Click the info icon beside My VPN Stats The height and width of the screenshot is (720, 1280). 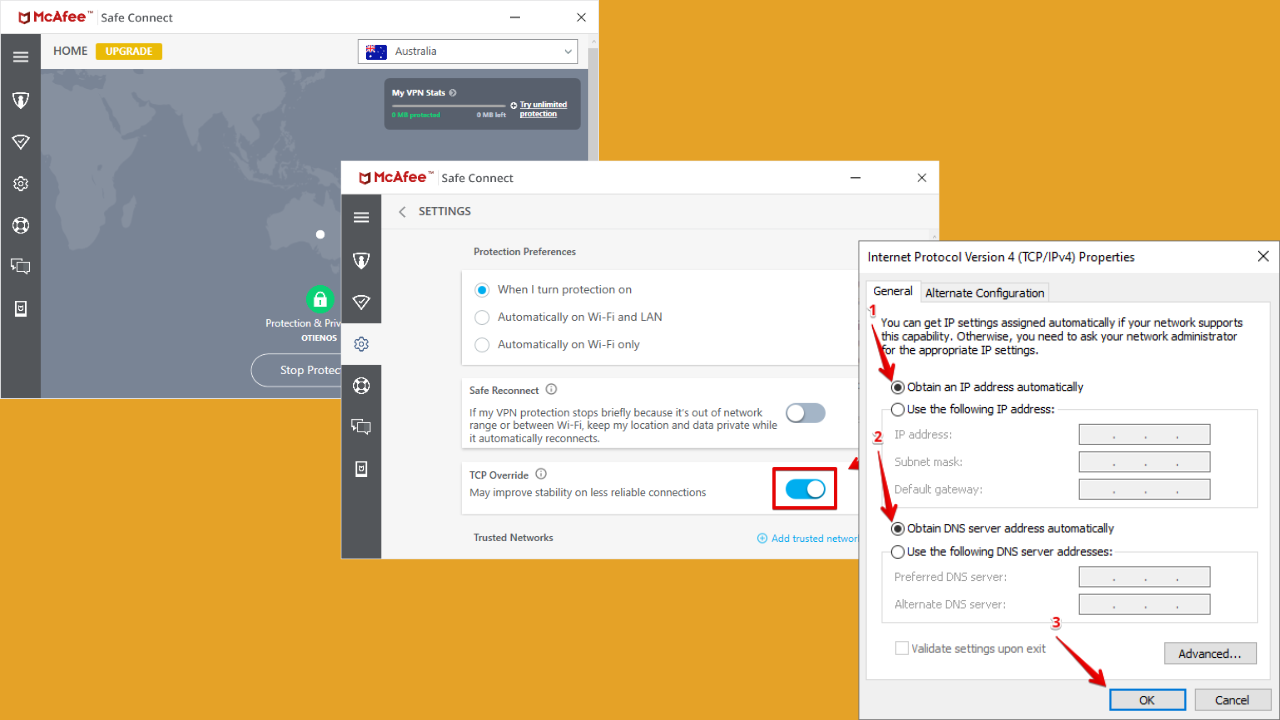(x=453, y=93)
